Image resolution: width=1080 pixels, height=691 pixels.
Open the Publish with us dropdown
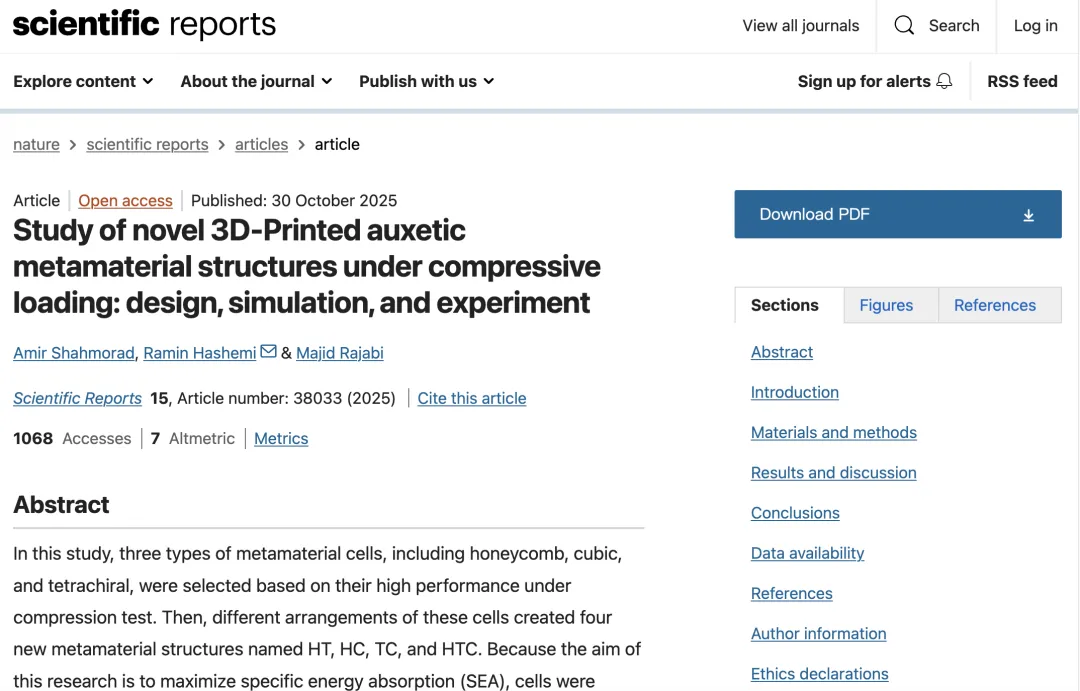pos(426,81)
